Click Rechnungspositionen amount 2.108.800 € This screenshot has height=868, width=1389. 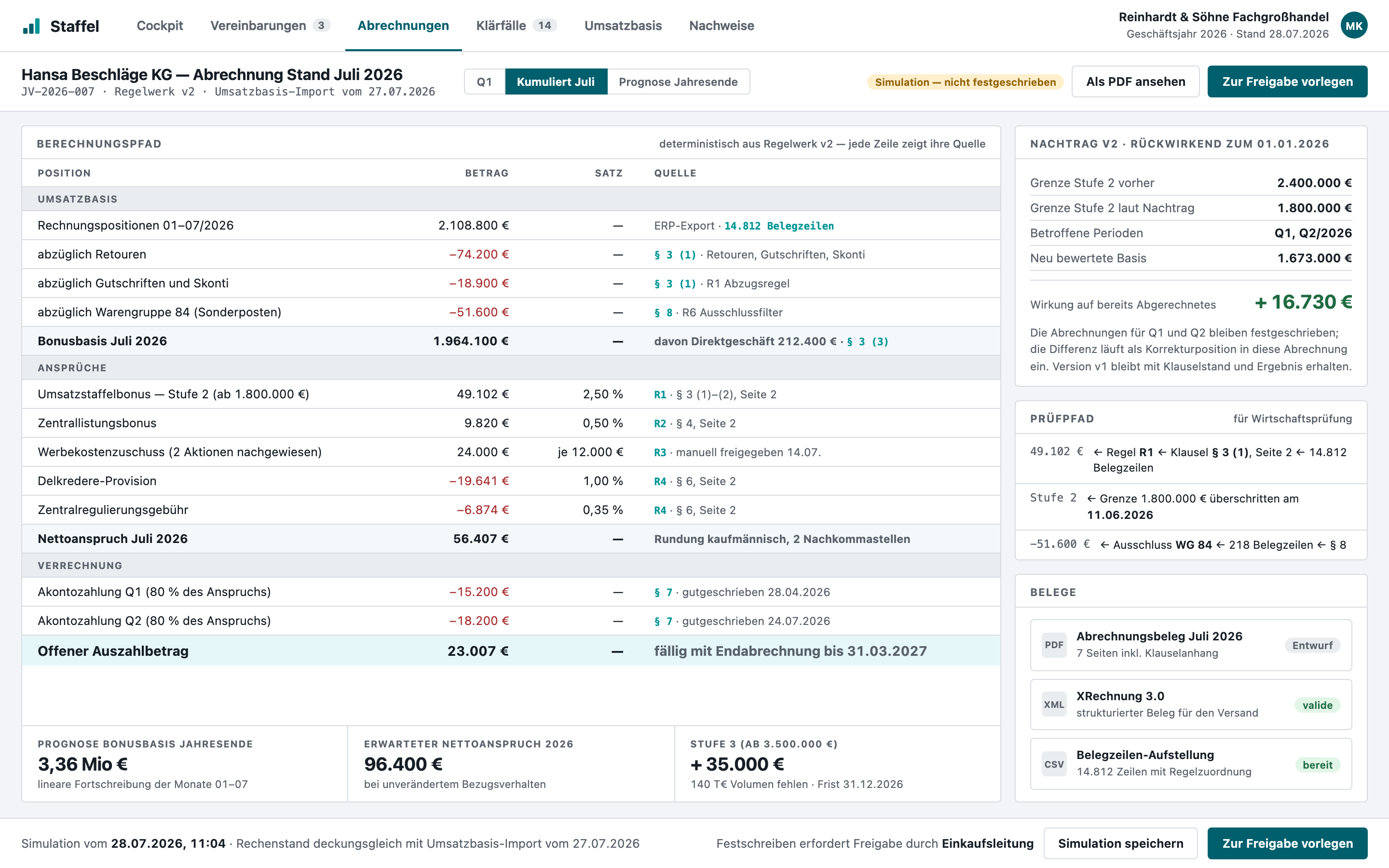[474, 225]
